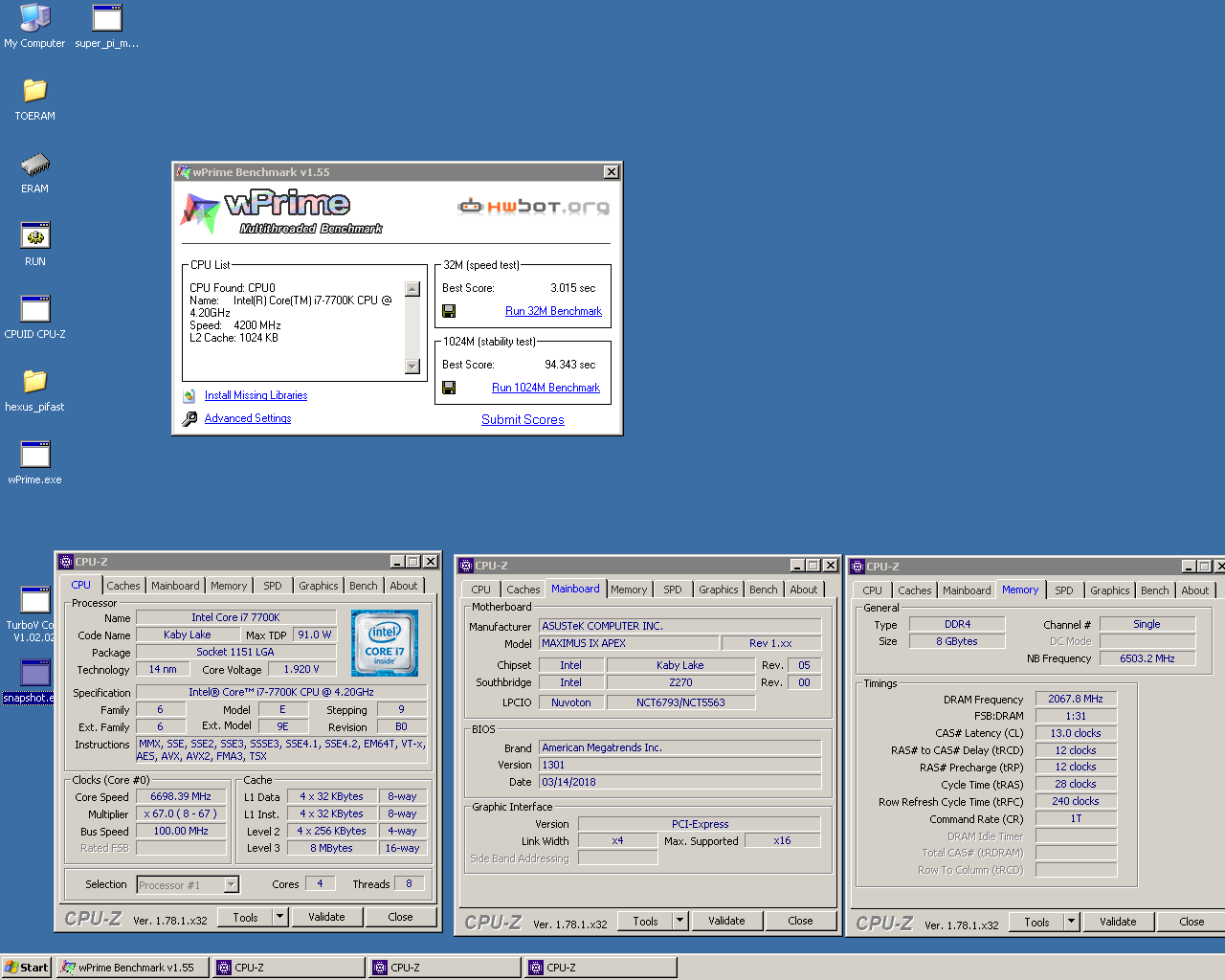Switch to wPrime Benchmark taskbar button

[132, 968]
